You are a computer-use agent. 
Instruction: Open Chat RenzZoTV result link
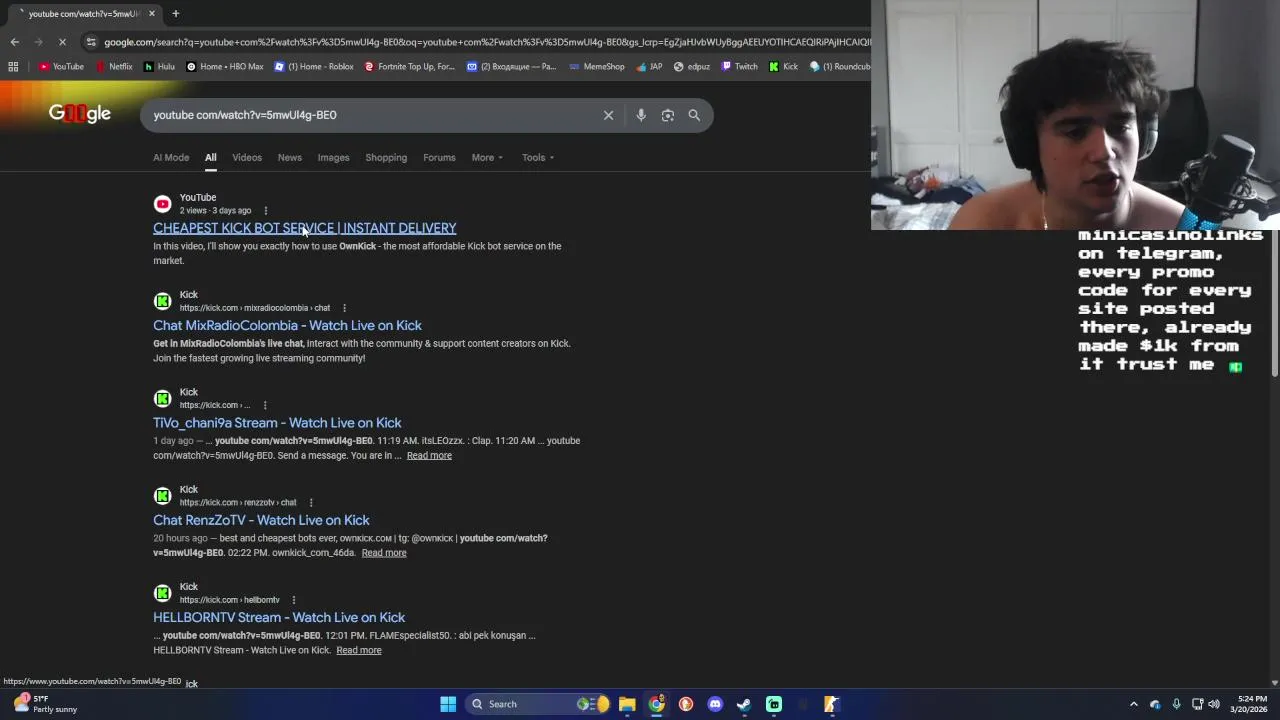click(261, 520)
